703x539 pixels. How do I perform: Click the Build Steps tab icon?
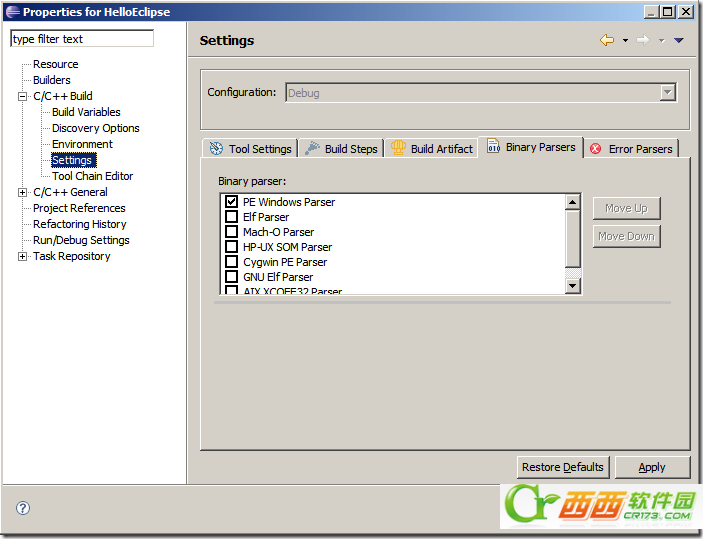point(312,148)
